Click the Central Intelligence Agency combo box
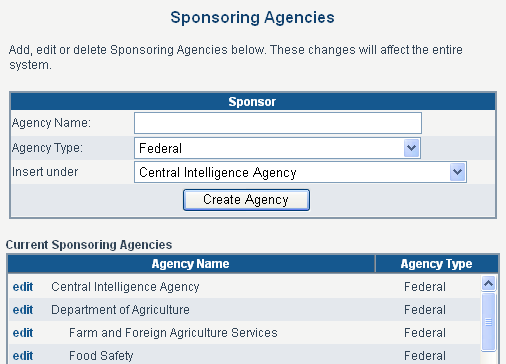 pyautogui.click(x=300, y=172)
